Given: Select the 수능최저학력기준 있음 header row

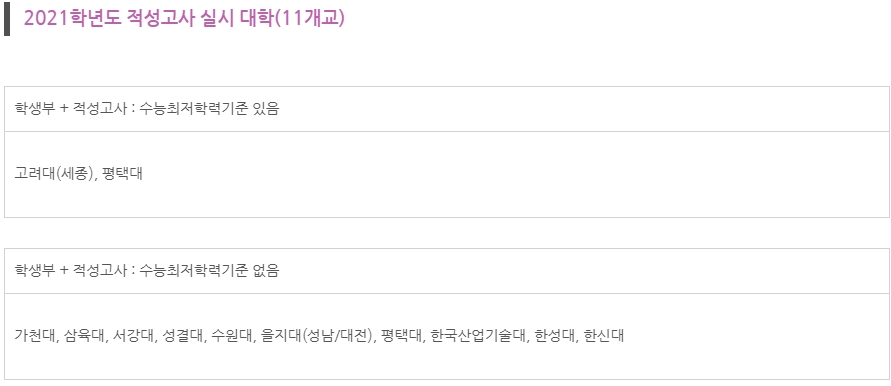Looking at the screenshot, I should tap(447, 109).
